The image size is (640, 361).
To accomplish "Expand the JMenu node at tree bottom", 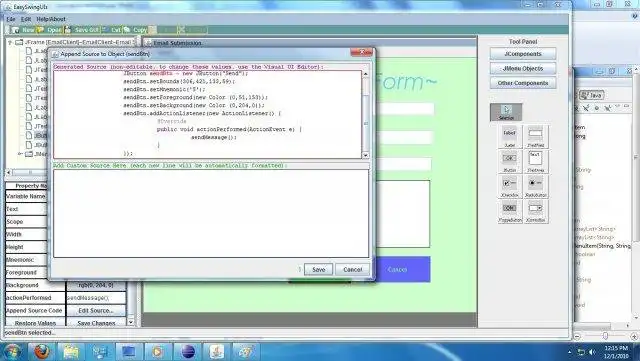I will point(20,154).
